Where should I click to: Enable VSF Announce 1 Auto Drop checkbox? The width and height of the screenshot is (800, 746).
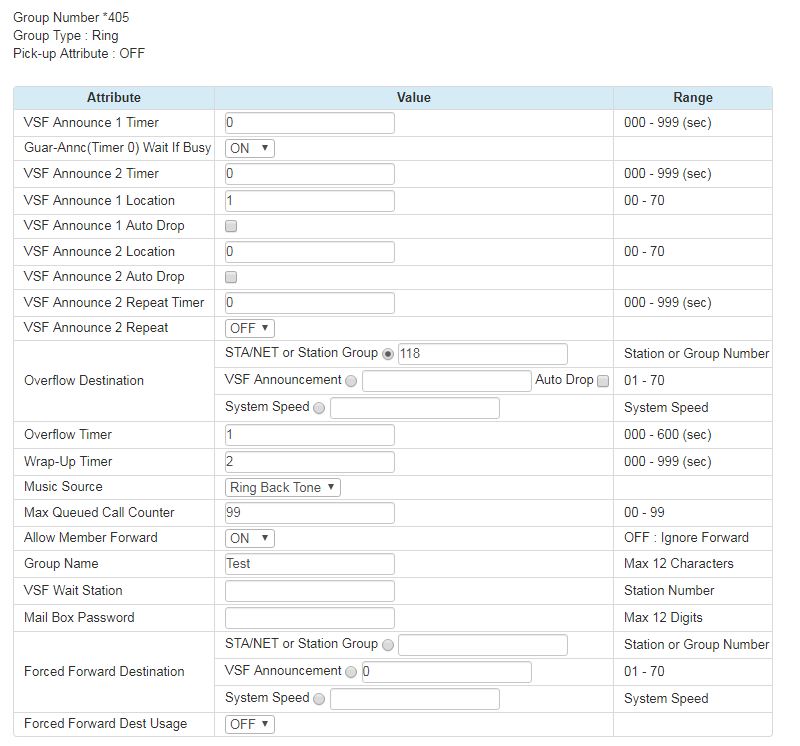click(x=231, y=226)
